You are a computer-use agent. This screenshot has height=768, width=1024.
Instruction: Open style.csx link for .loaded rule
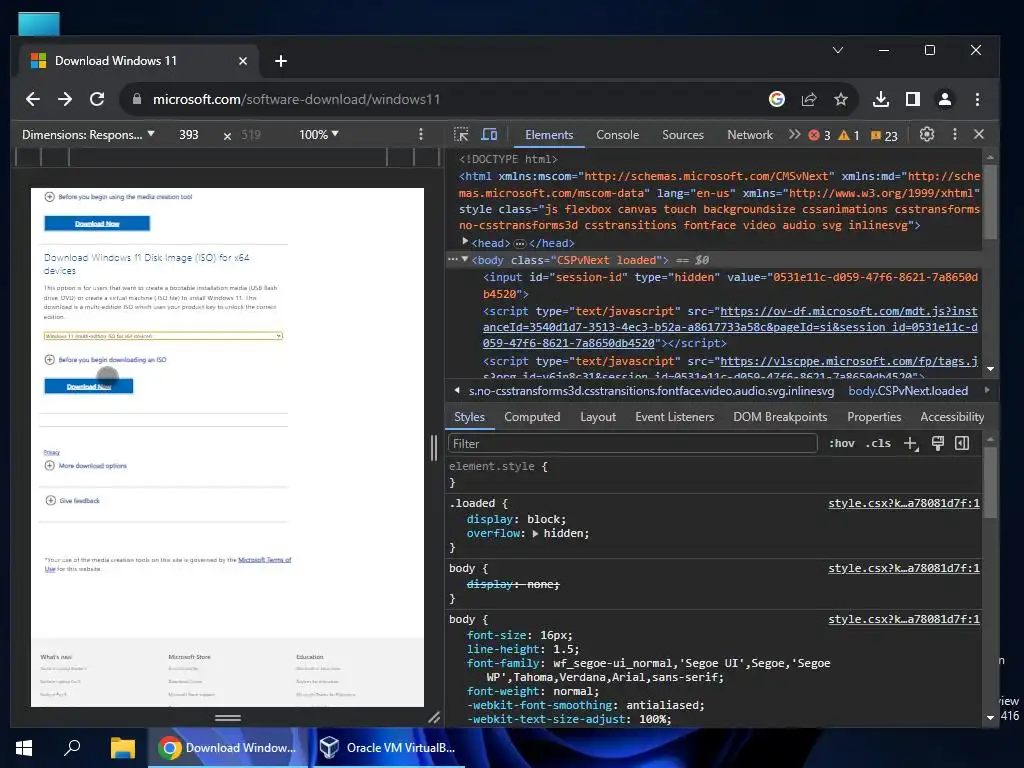[x=904, y=503]
